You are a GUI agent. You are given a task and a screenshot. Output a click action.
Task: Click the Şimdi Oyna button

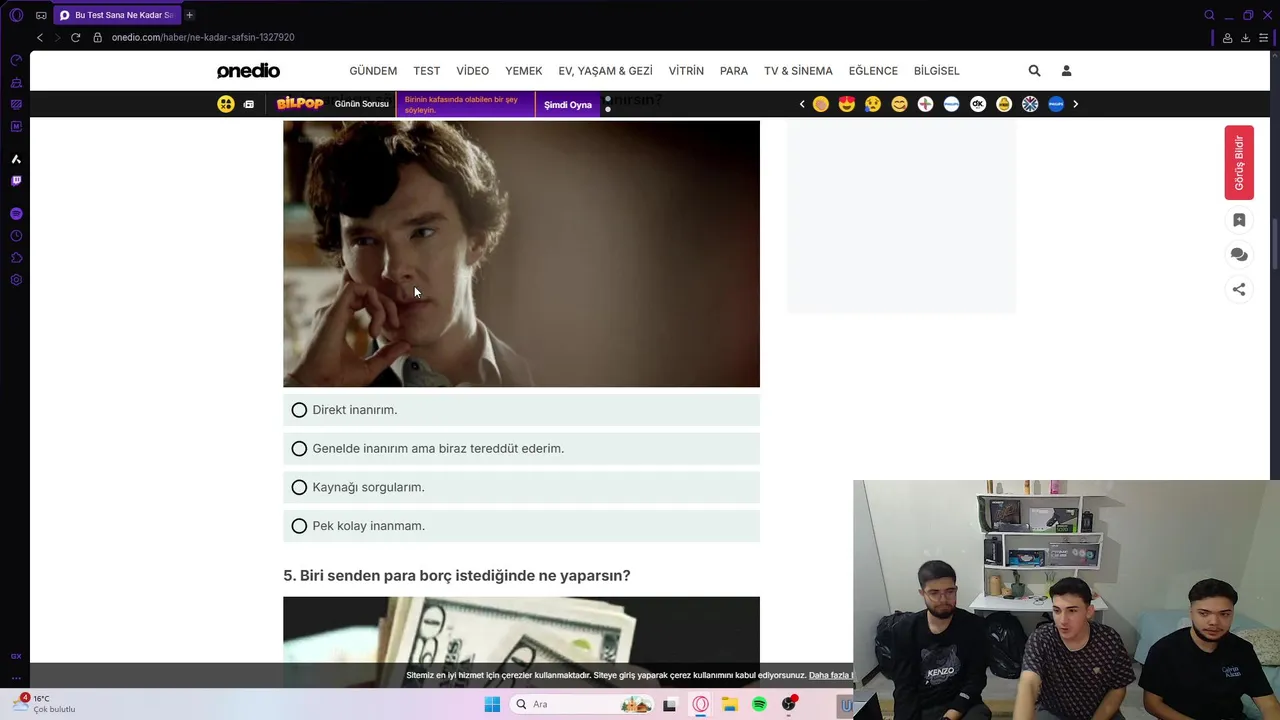(x=568, y=104)
